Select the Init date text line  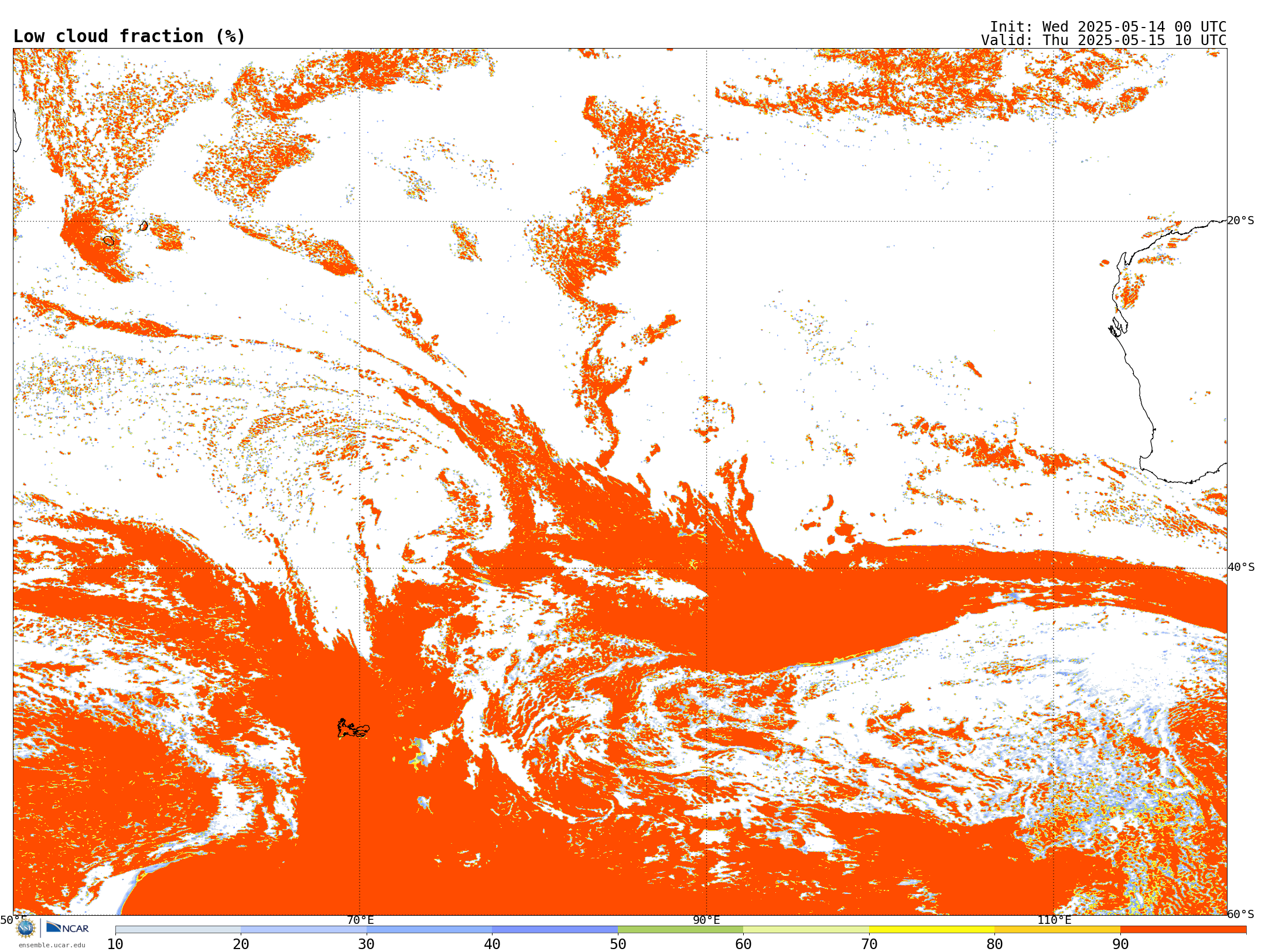[1107, 27]
